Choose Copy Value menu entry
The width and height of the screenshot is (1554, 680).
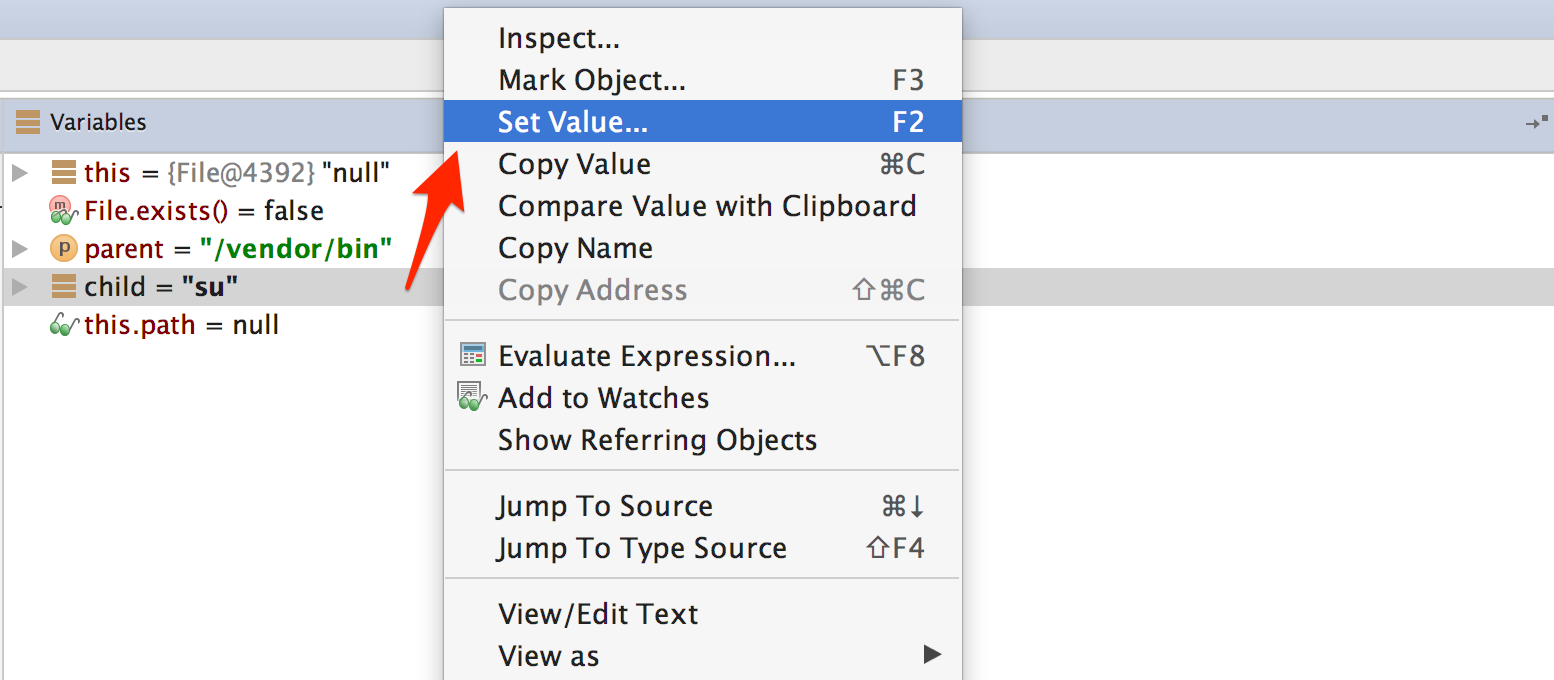click(x=574, y=164)
